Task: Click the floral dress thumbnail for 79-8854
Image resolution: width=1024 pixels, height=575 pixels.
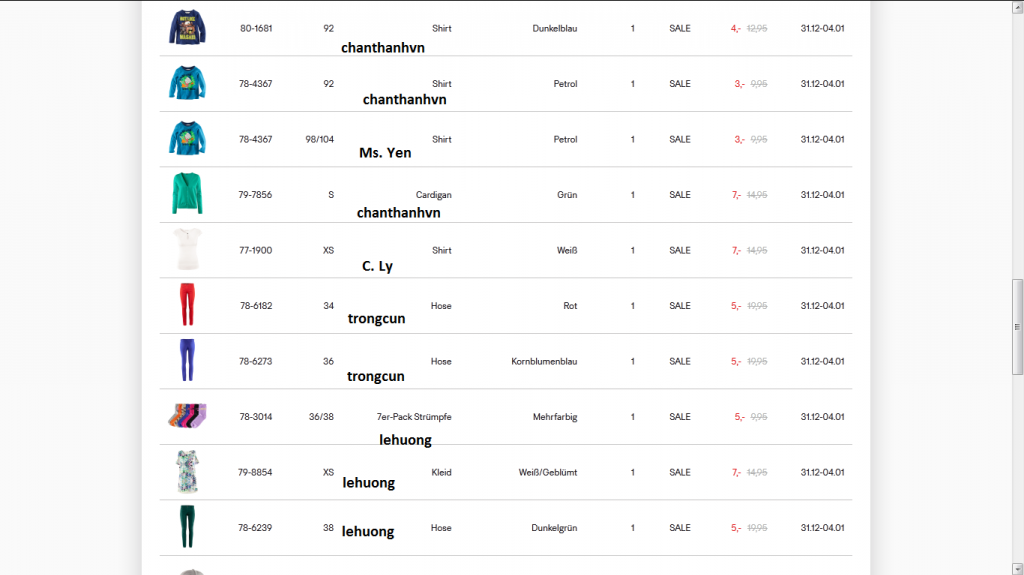Action: pyautogui.click(x=187, y=472)
